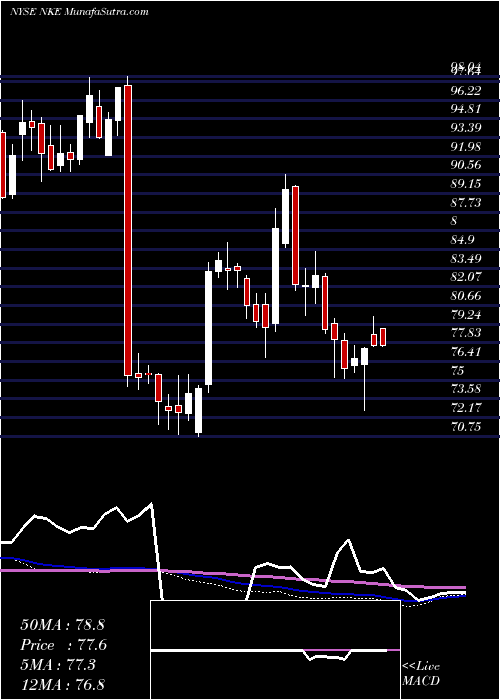Click the NYSE NKE MunafaSutra.com title

79,12
